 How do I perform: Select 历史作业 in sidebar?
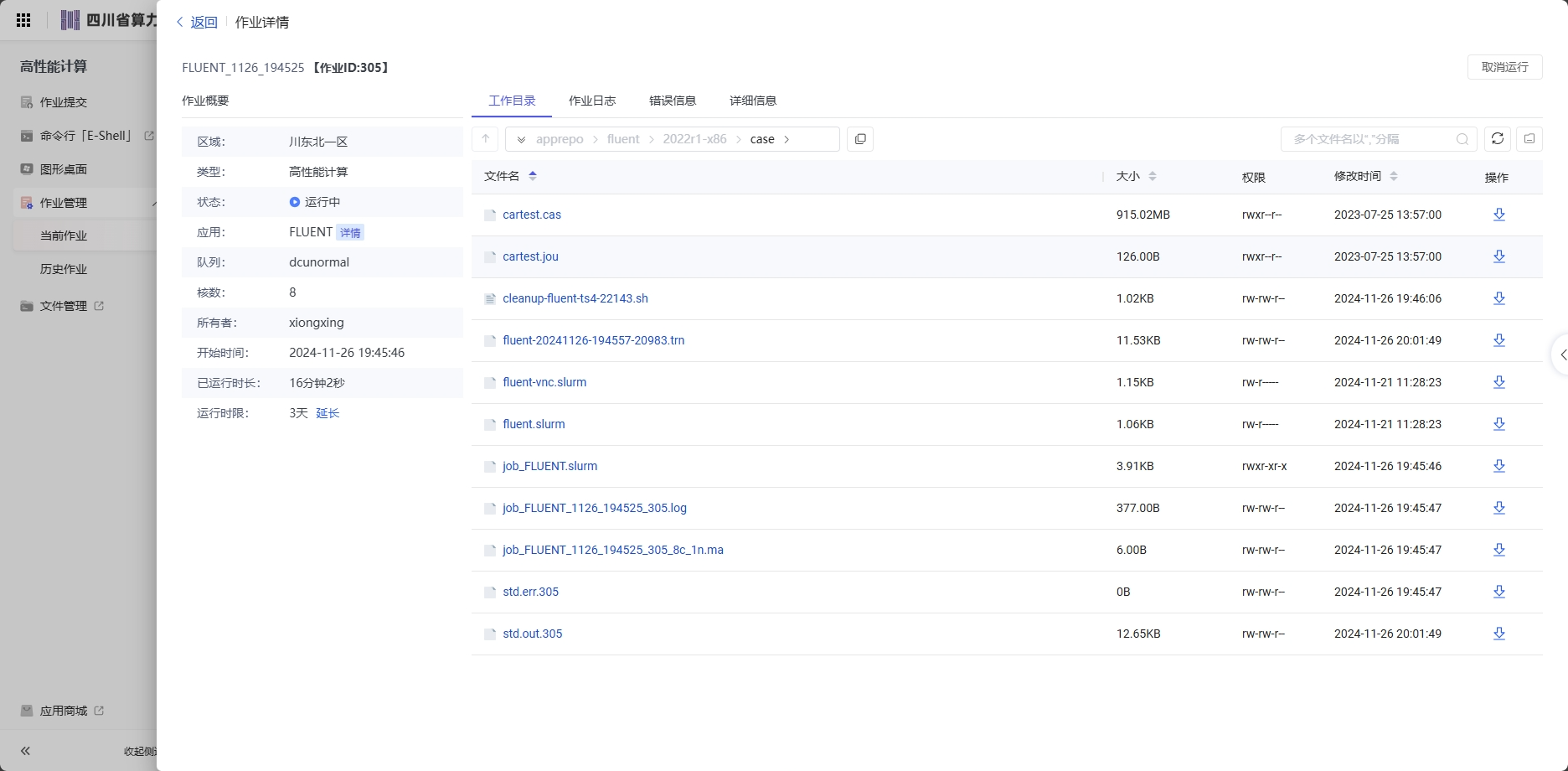[x=64, y=269]
